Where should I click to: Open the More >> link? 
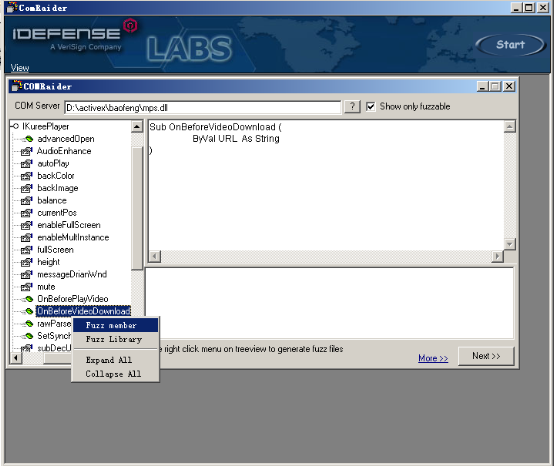click(x=433, y=358)
